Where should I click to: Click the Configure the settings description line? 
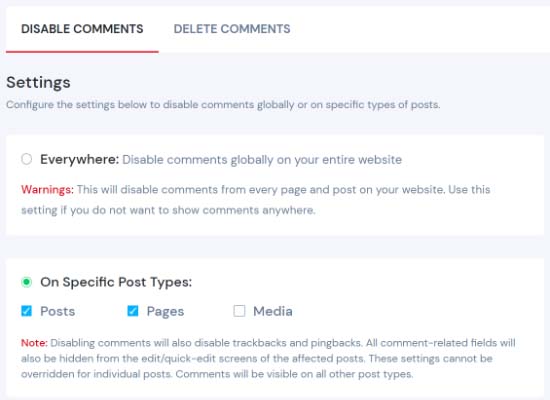[223, 105]
